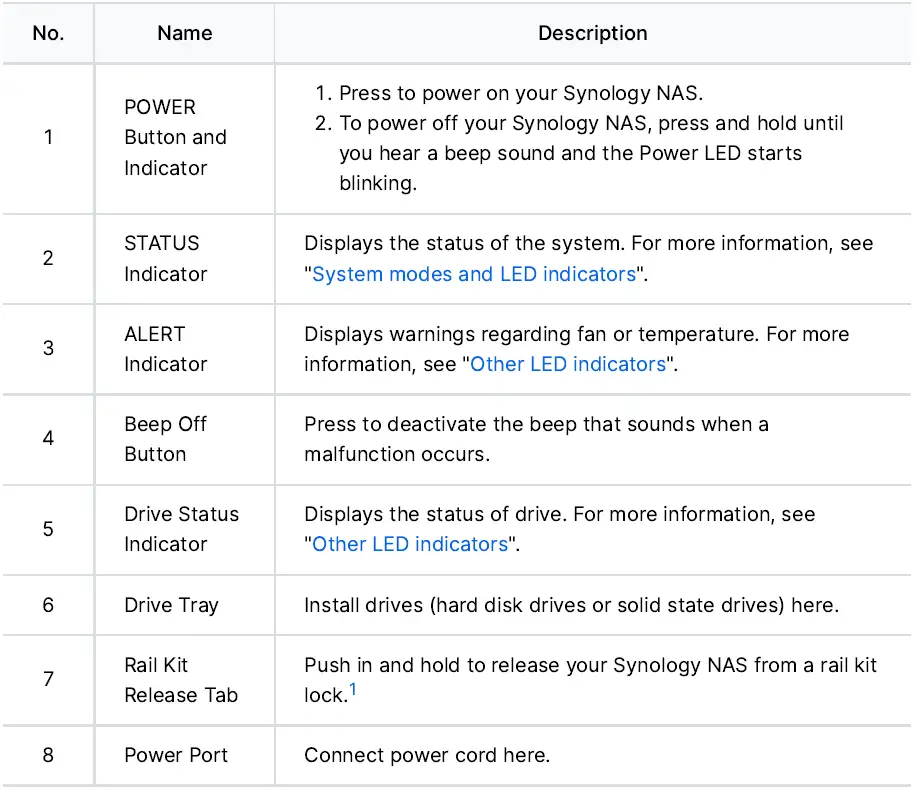Click the "Power Port" name cell
The height and width of the screenshot is (791, 916).
click(x=176, y=755)
